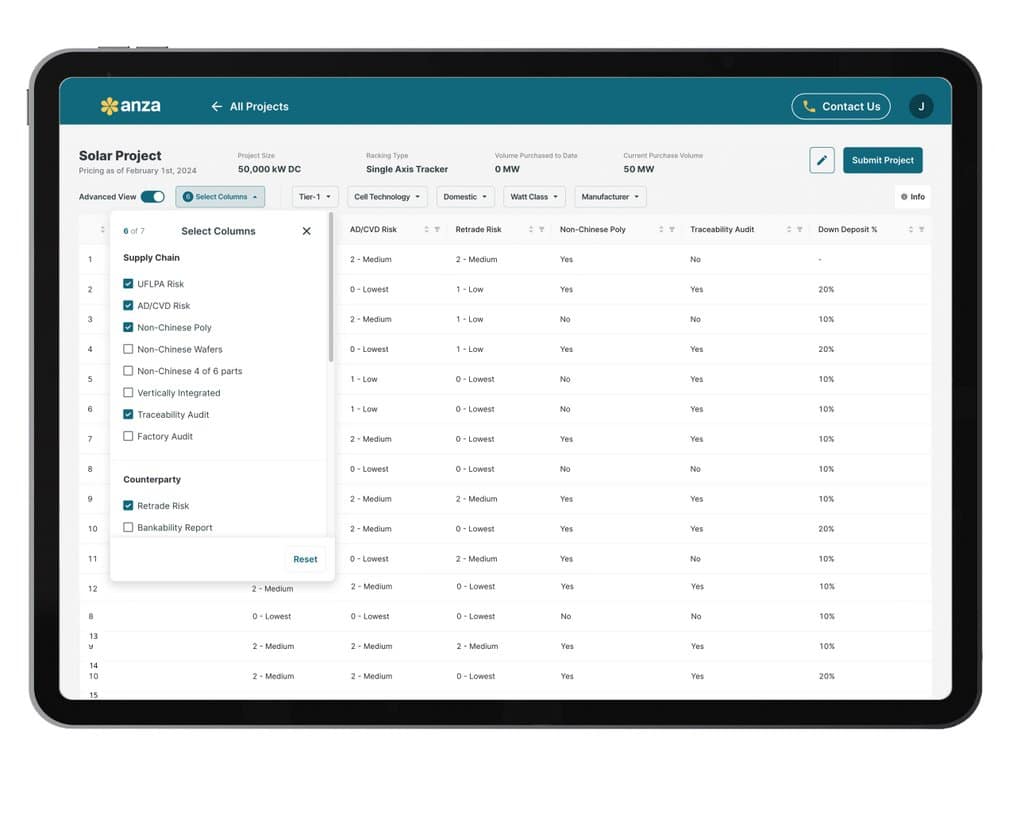
Task: Click the Anza logo
Action: pos(130,106)
